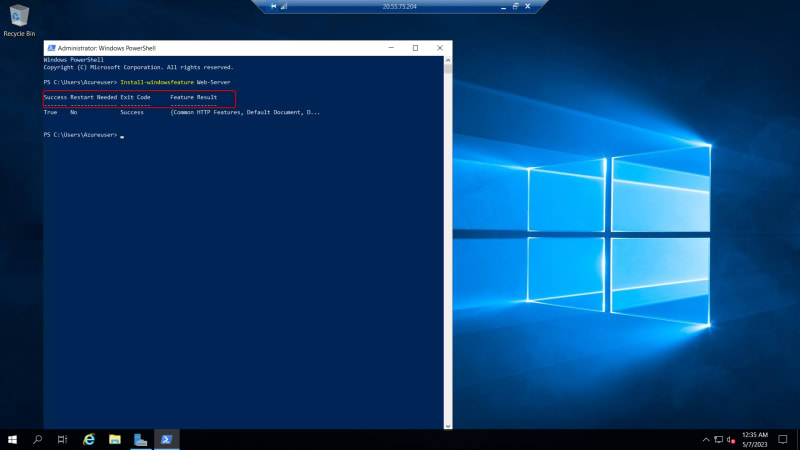The height and width of the screenshot is (450, 800).
Task: Minimize the PowerShell window
Action: (x=391, y=48)
